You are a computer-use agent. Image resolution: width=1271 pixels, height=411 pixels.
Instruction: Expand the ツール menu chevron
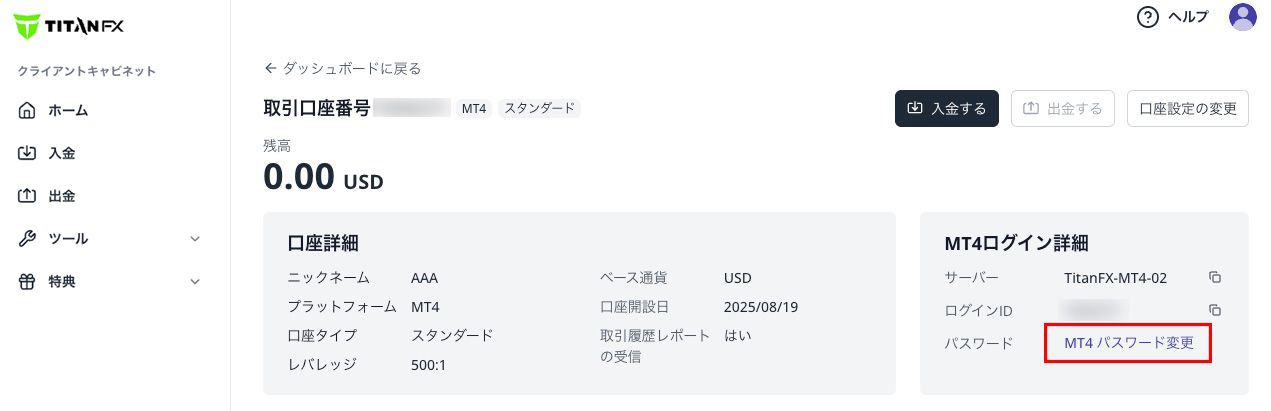195,239
